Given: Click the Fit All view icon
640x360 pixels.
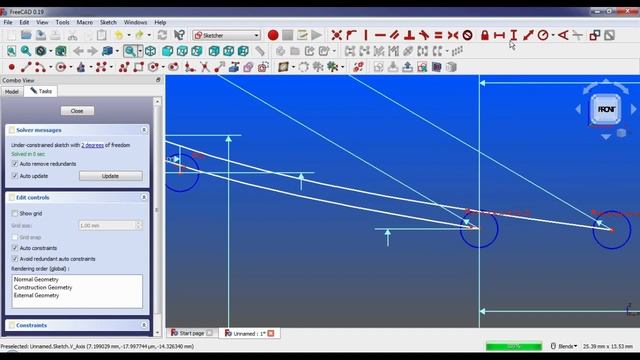Looking at the screenshot, I should tap(11, 51).
